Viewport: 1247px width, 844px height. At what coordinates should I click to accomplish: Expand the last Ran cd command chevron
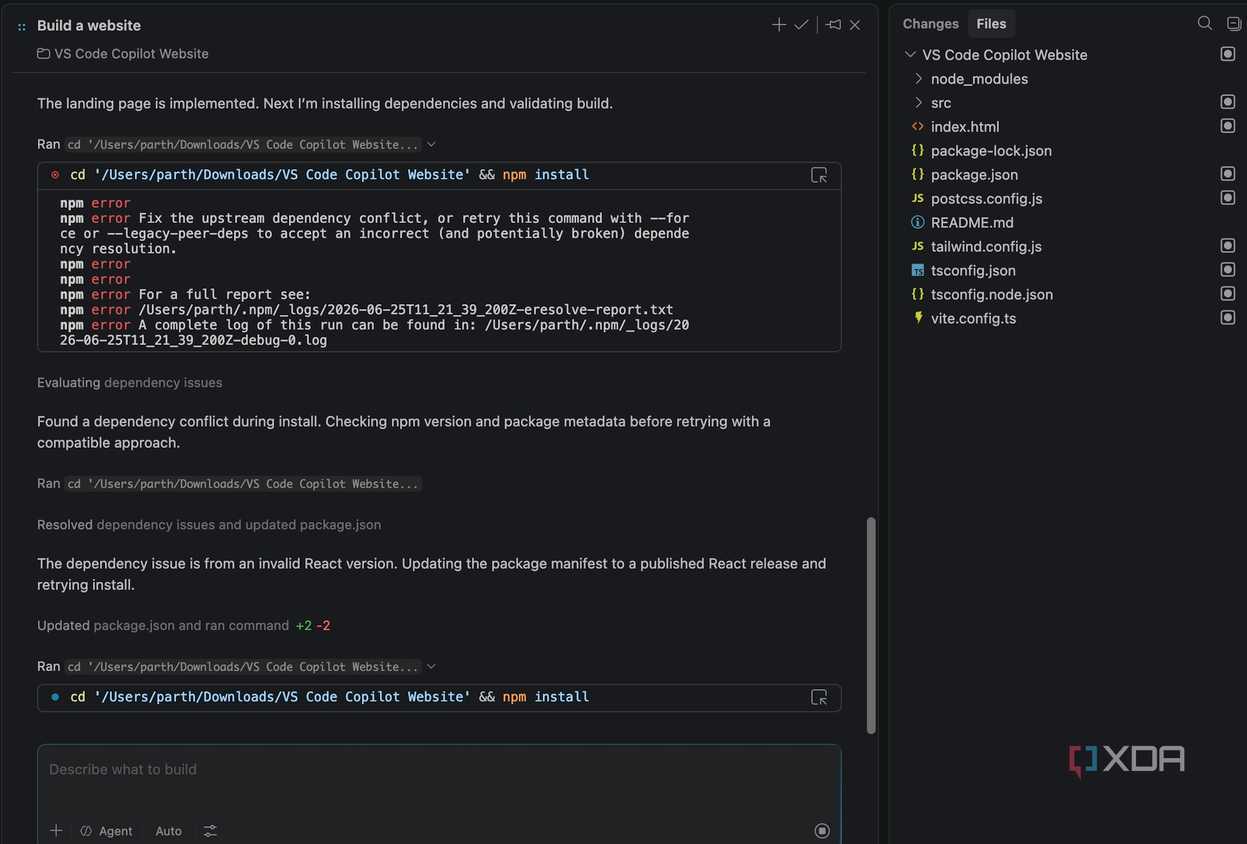[432, 667]
